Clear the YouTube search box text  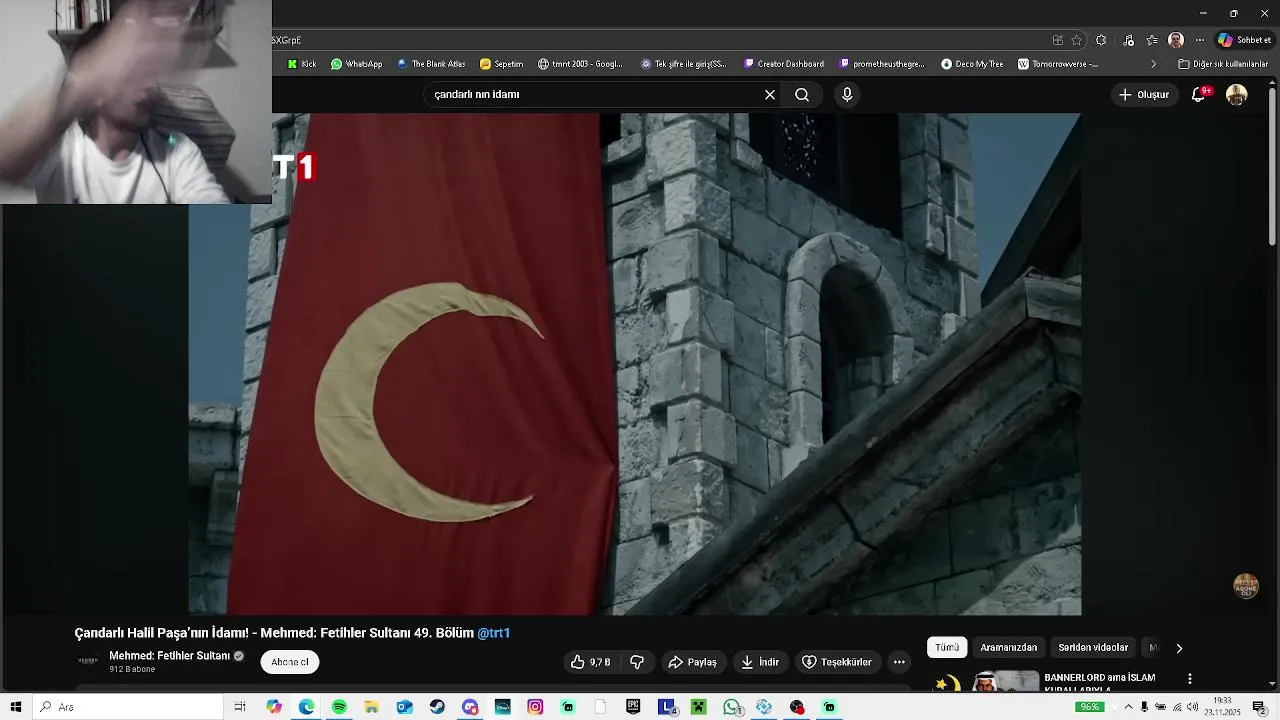[x=770, y=94]
